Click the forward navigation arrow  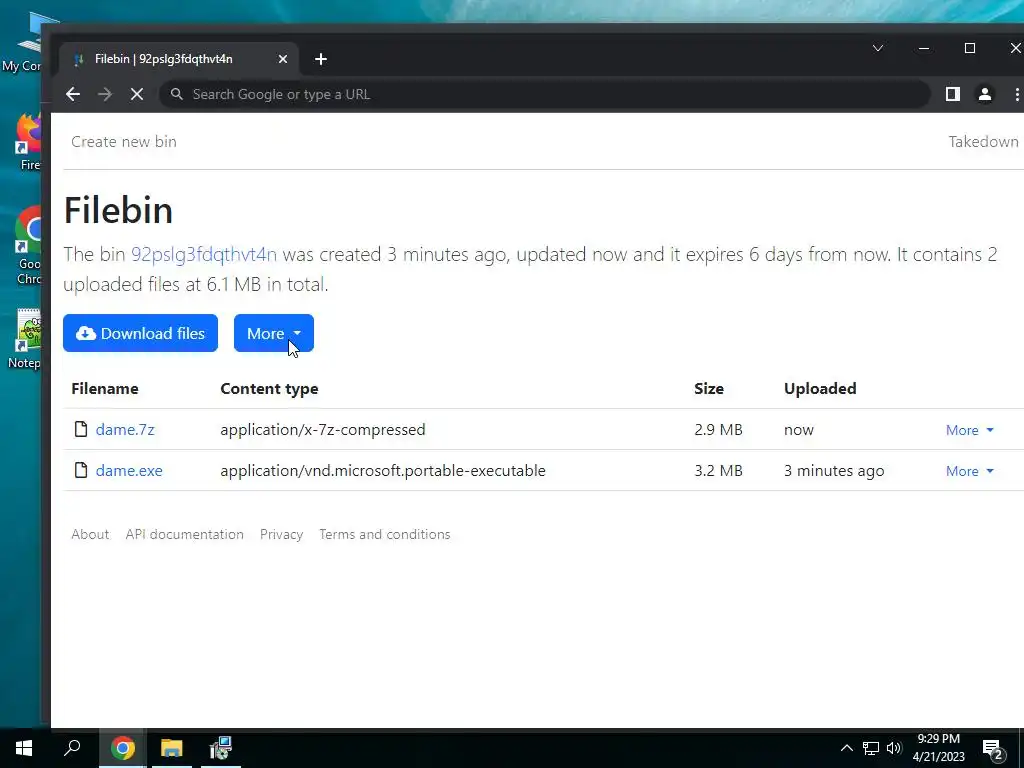click(x=104, y=95)
